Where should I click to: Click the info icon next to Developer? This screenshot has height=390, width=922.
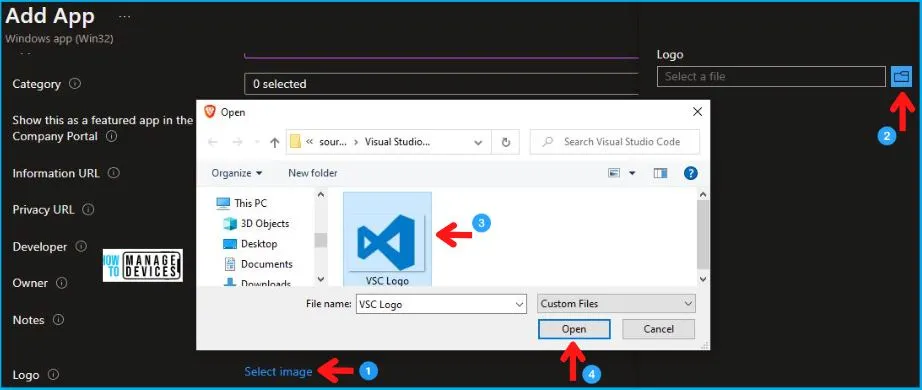click(x=81, y=246)
